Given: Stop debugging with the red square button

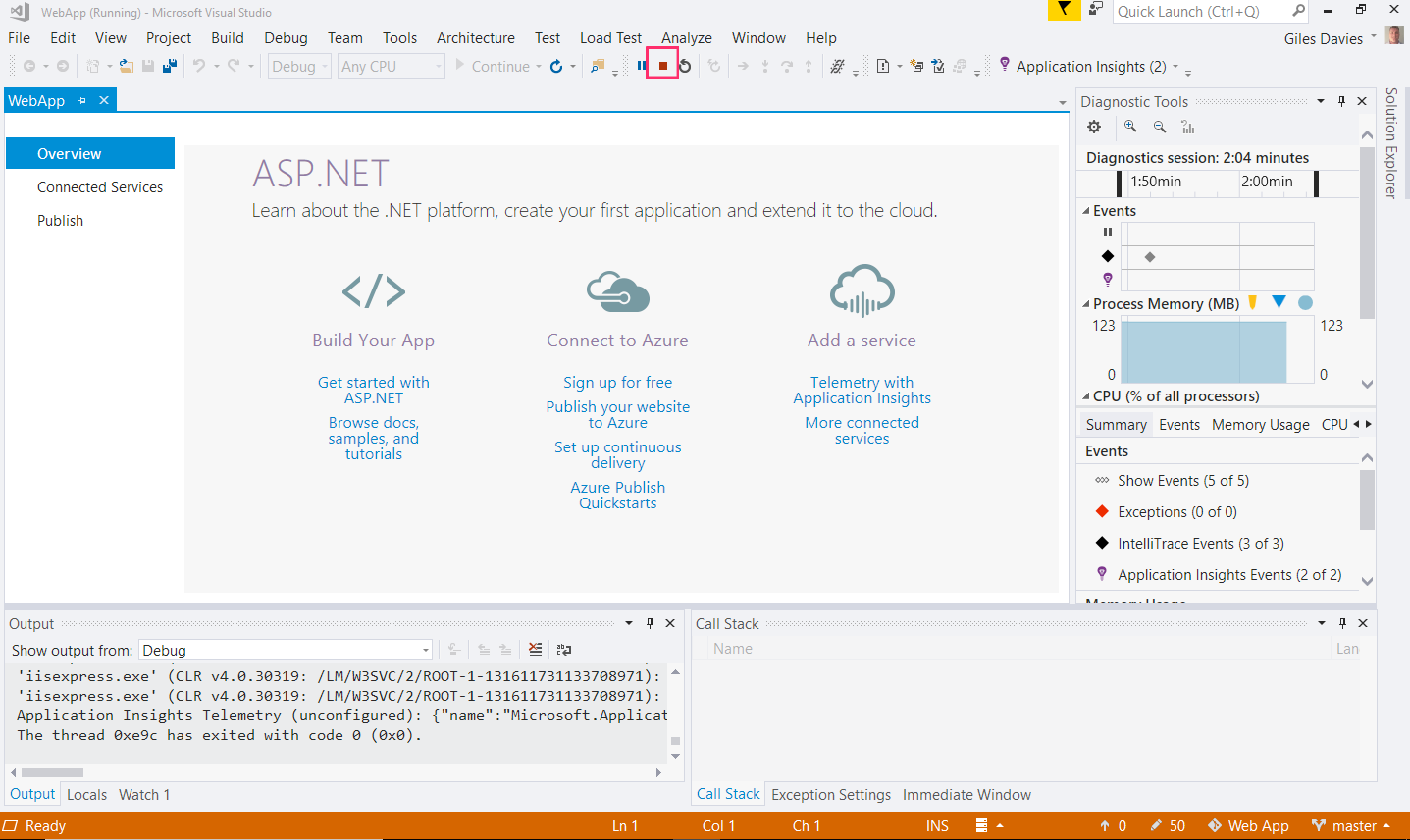Looking at the screenshot, I should (x=663, y=66).
